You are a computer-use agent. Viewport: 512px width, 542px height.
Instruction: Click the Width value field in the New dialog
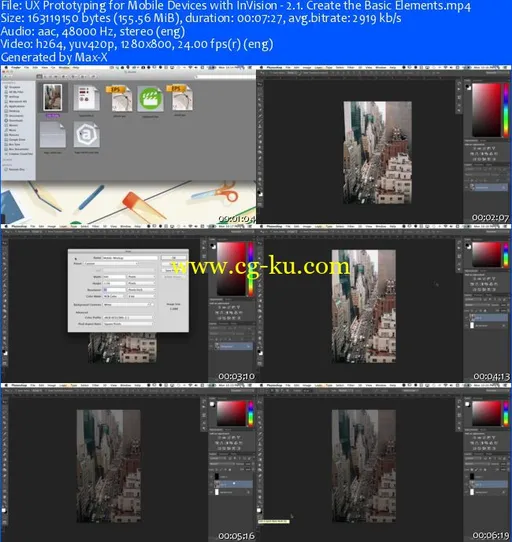point(114,277)
